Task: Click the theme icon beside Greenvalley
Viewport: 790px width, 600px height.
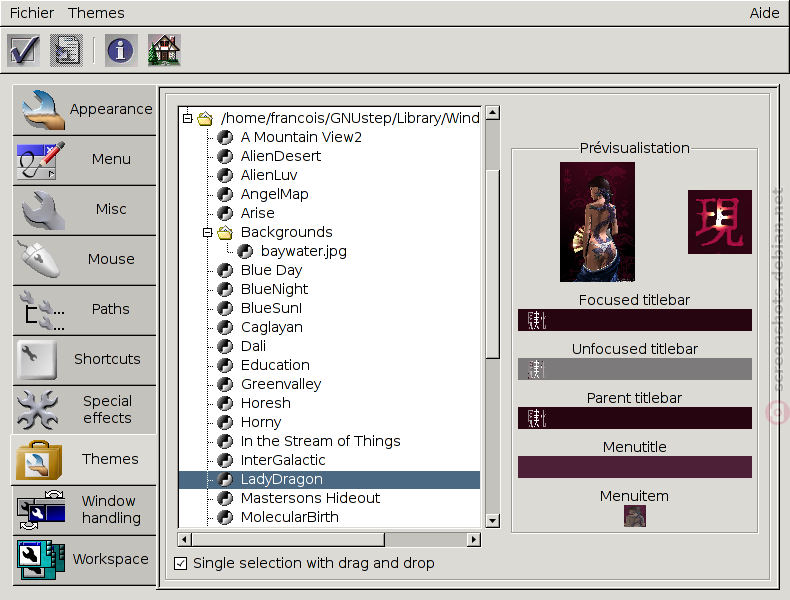Action: 225,384
